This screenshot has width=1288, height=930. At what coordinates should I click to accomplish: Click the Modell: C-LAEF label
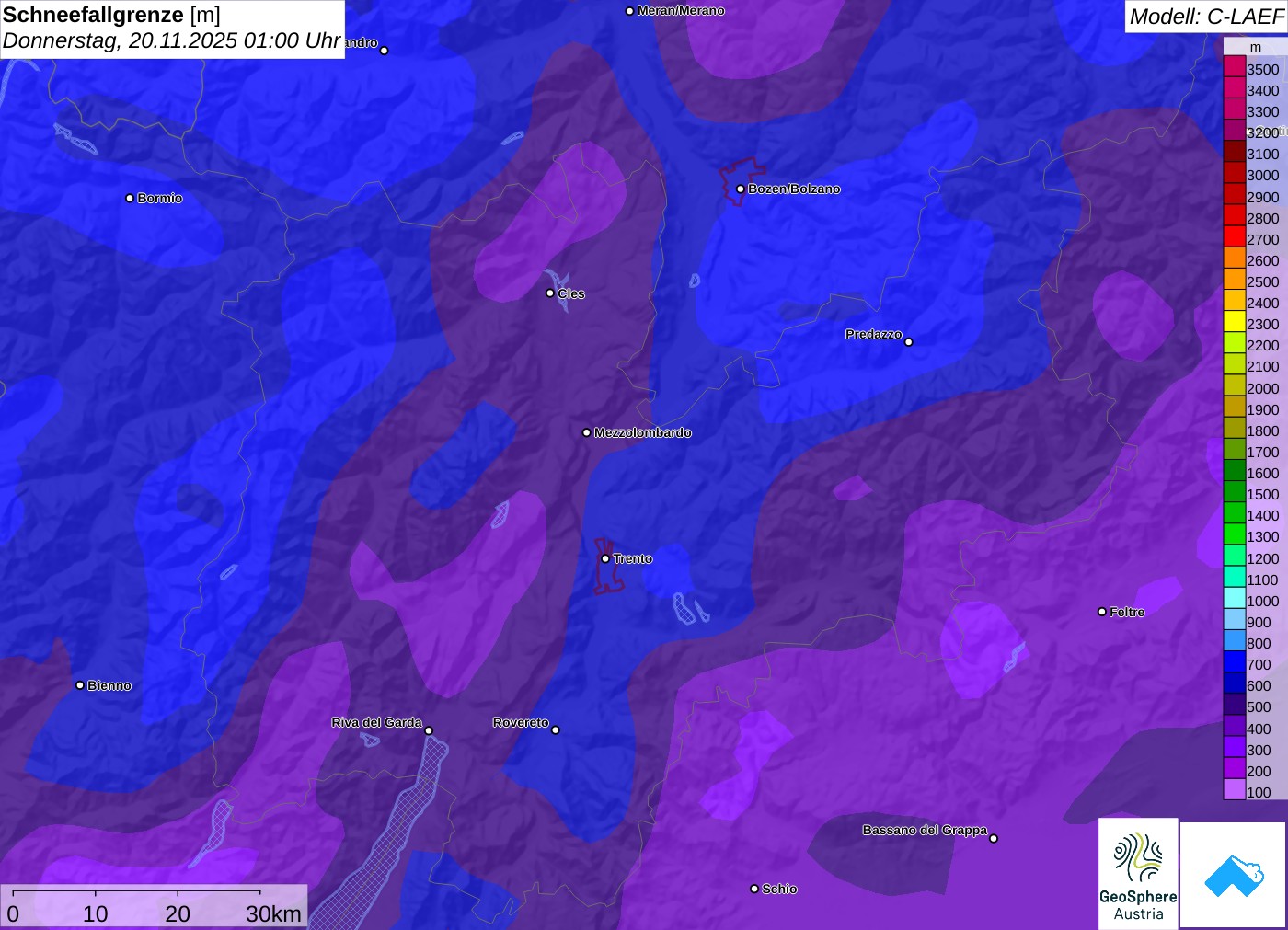tap(1206, 17)
